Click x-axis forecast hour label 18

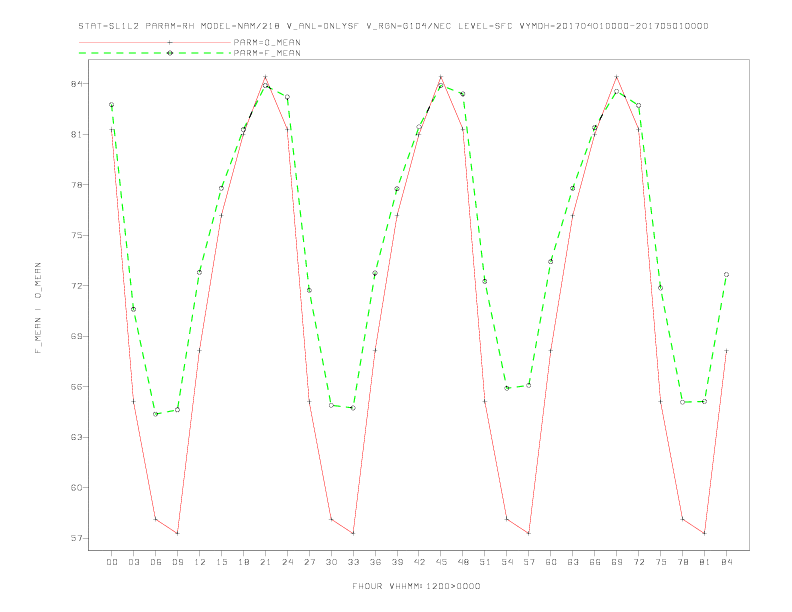(243, 562)
